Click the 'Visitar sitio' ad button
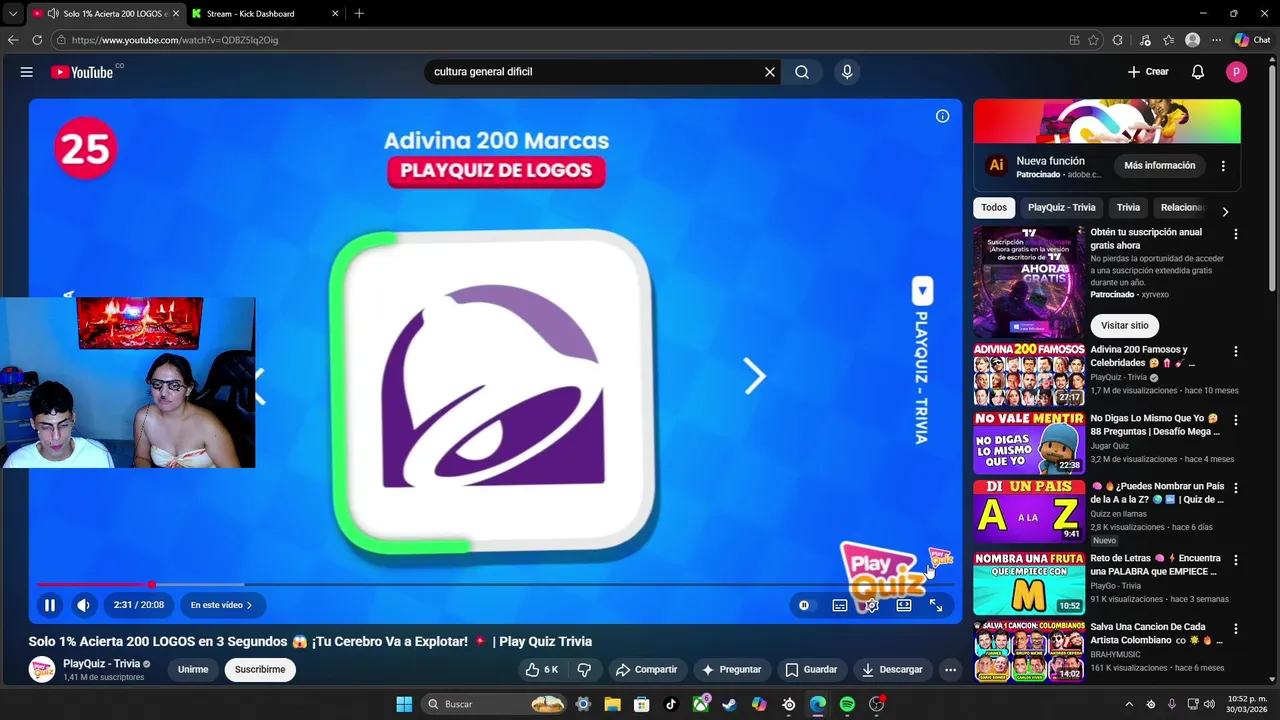This screenshot has width=1280, height=720. point(1125,326)
